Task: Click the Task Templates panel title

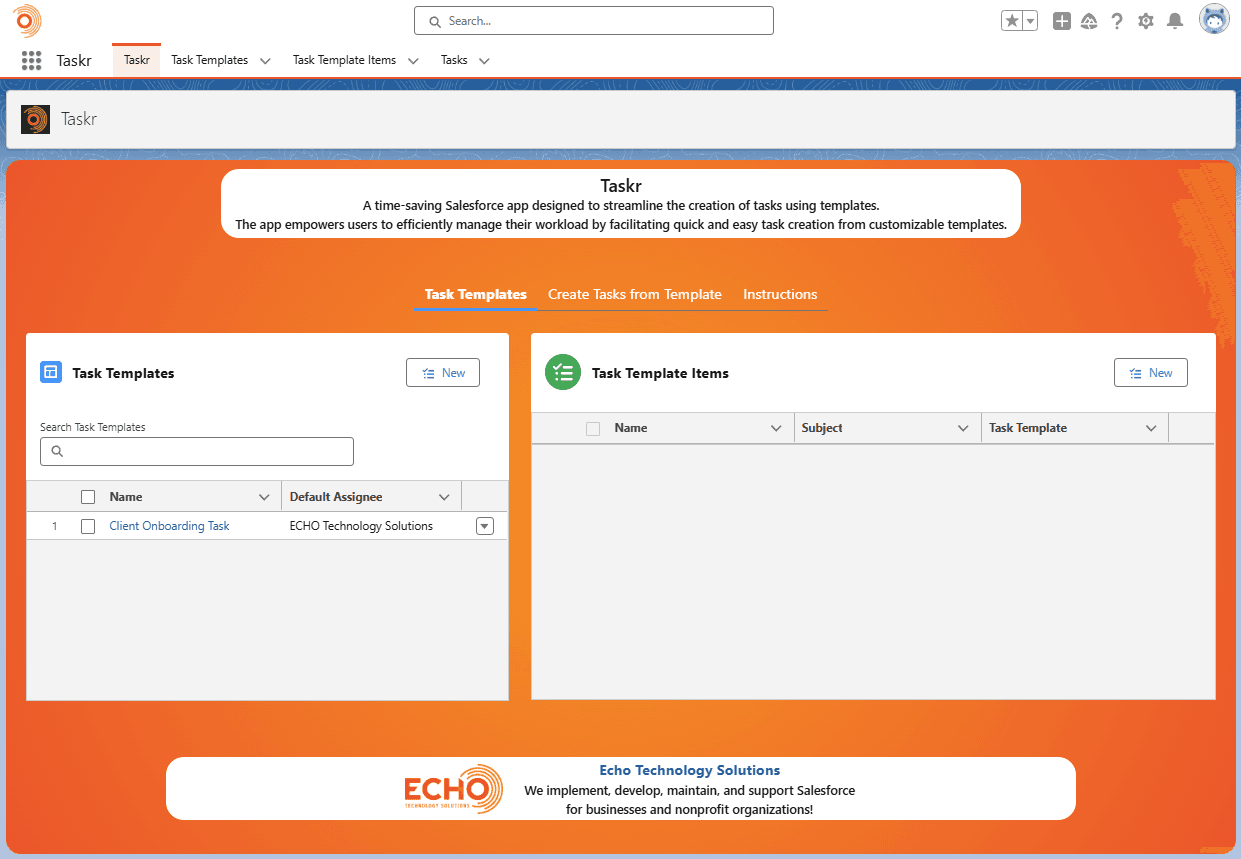Action: pyautogui.click(x=123, y=373)
